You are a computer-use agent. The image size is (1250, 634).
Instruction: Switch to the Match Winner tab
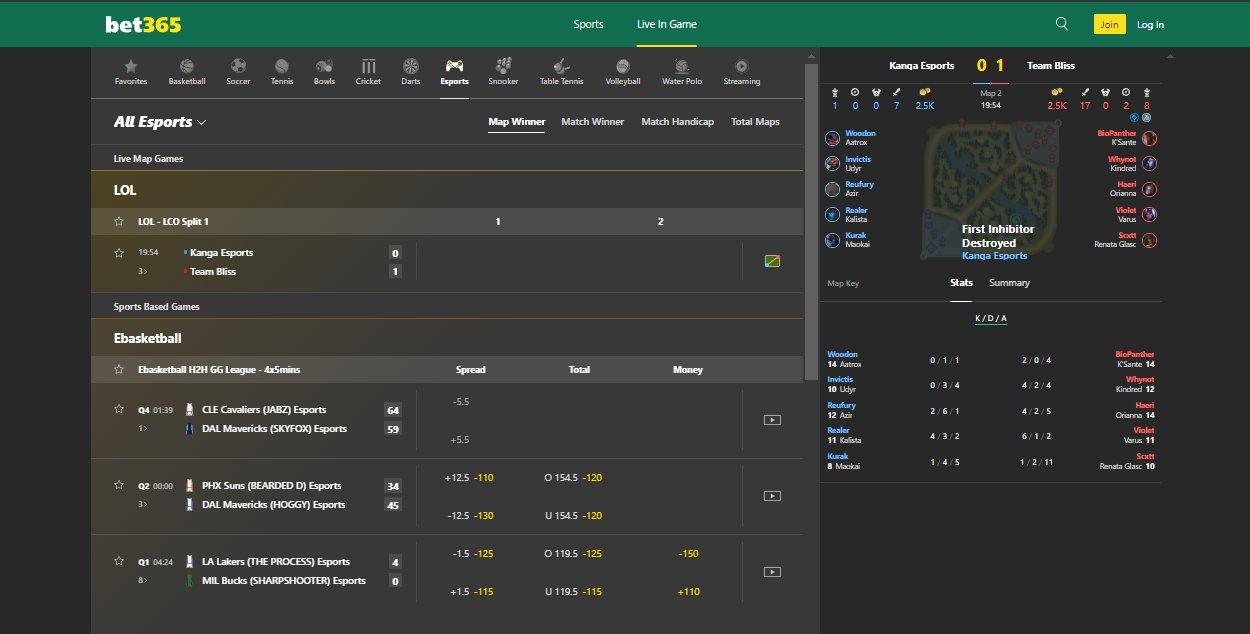592,122
